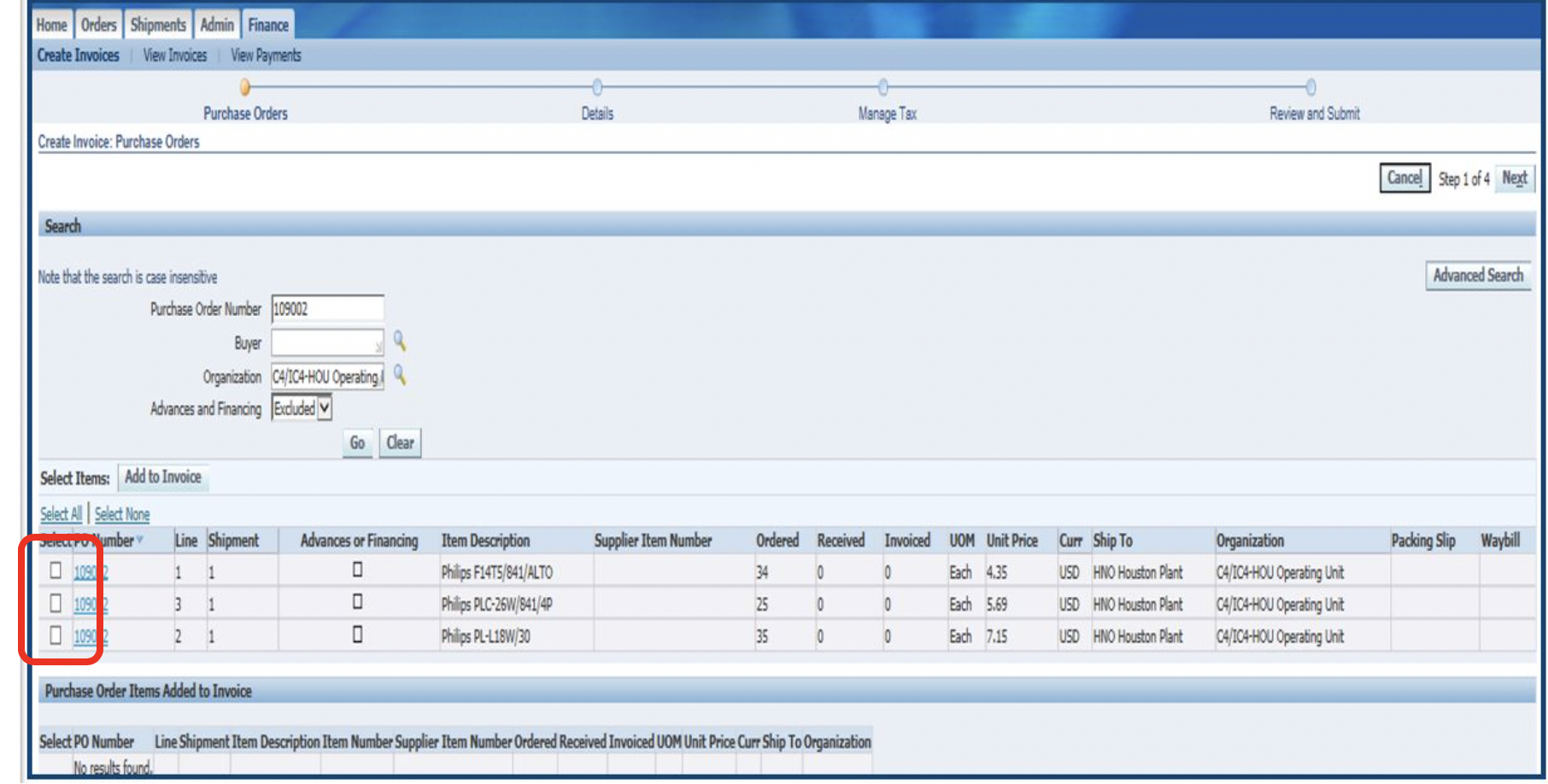Click the Purchase Orders train step marker
This screenshot has width=1548, height=784.
point(245,87)
